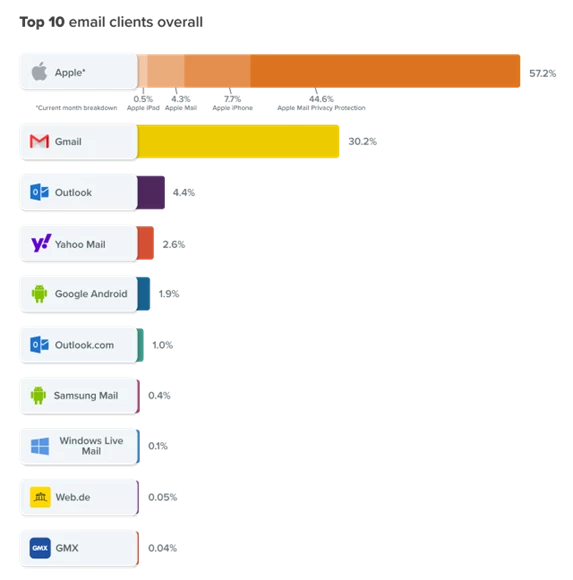Click the purple Outlook bar
The image size is (573, 580).
coord(151,192)
